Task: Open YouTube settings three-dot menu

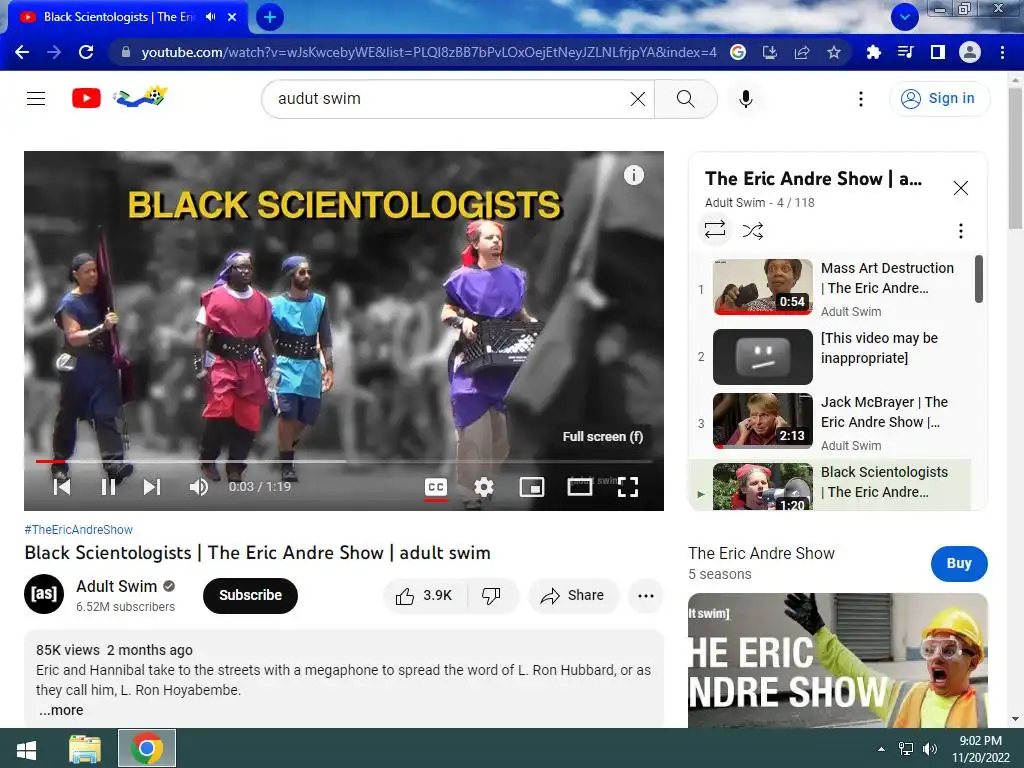Action: coord(861,99)
